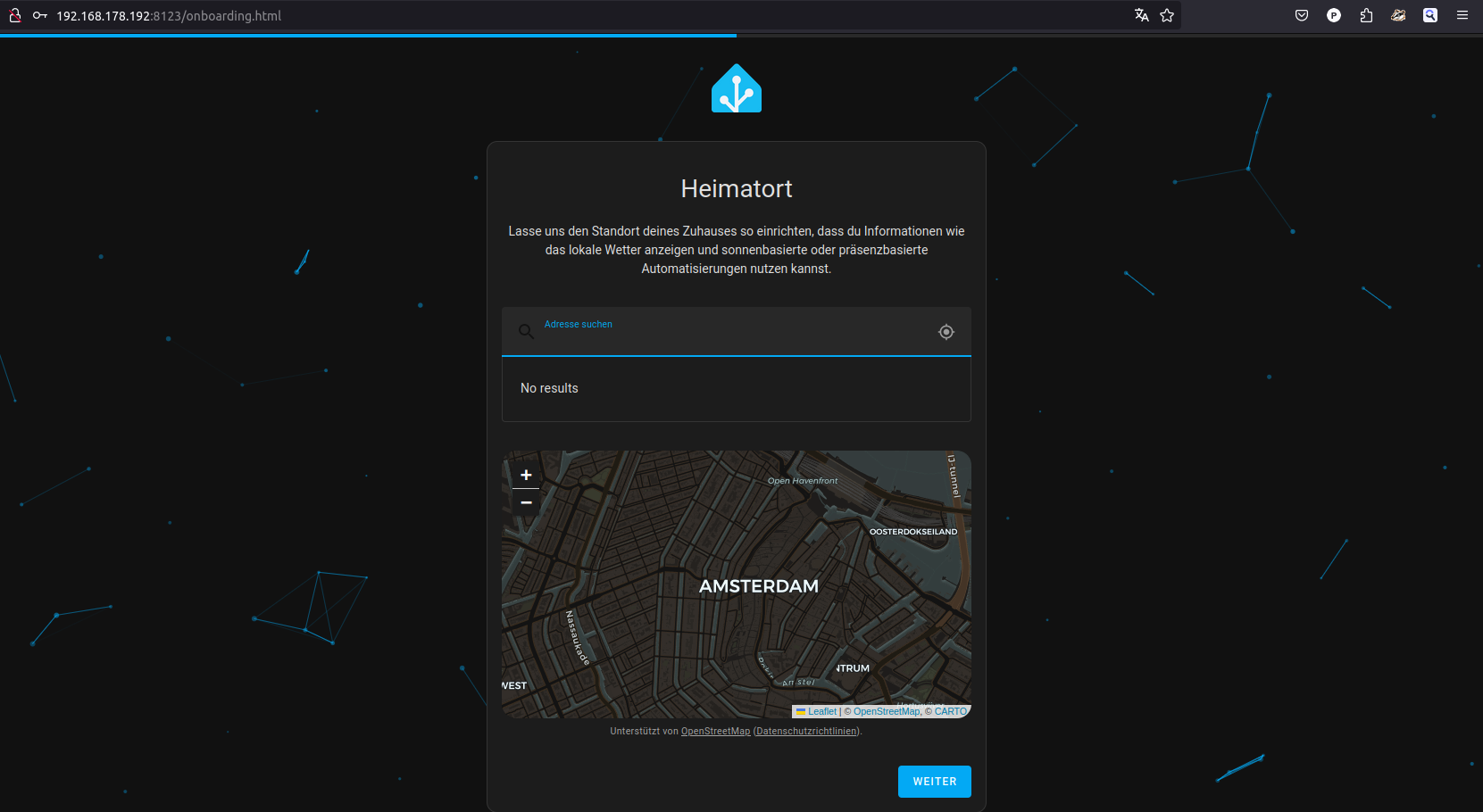Click the round P extension icon
This screenshot has width=1483, height=812.
pyautogui.click(x=1334, y=15)
